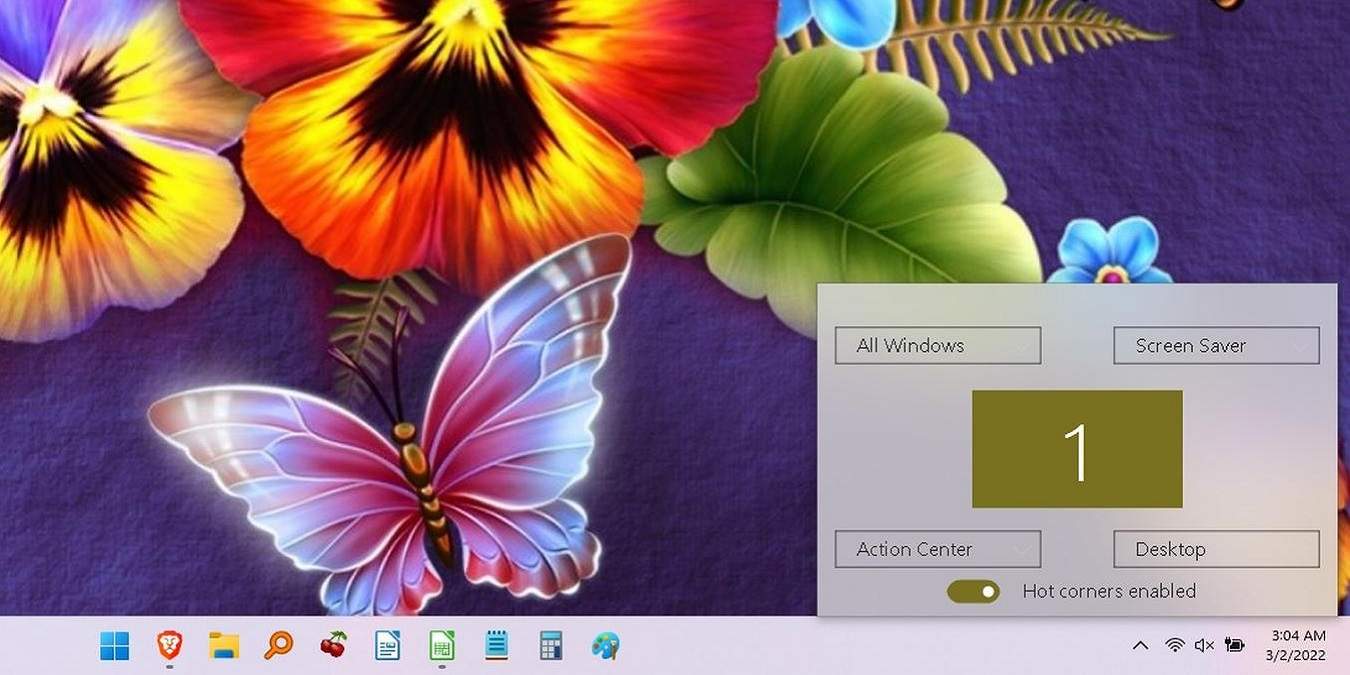This screenshot has width=1350, height=675.
Task: Open LibreOffice Writer
Action: pos(387,647)
